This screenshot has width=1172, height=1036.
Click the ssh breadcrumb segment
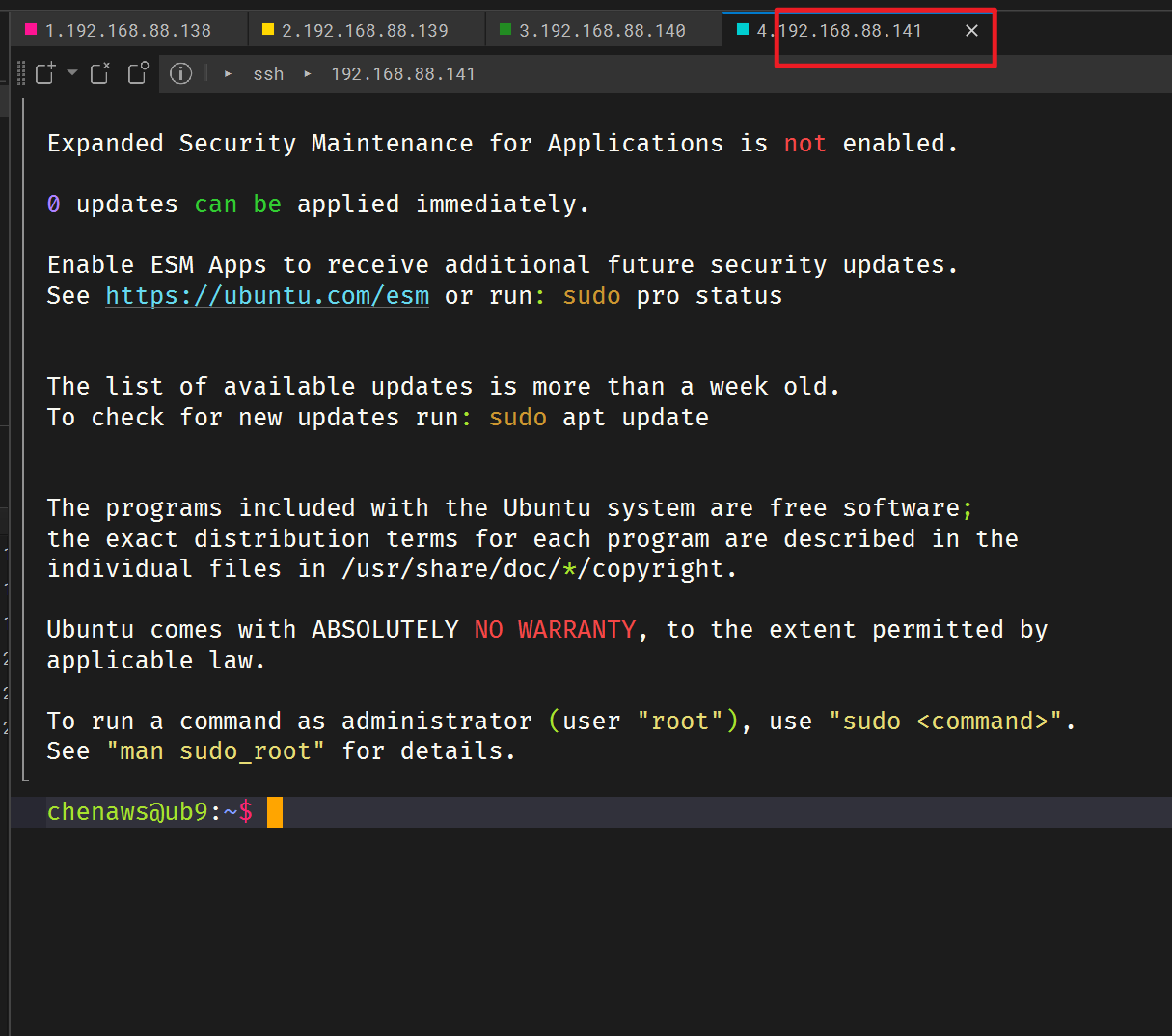(x=268, y=74)
